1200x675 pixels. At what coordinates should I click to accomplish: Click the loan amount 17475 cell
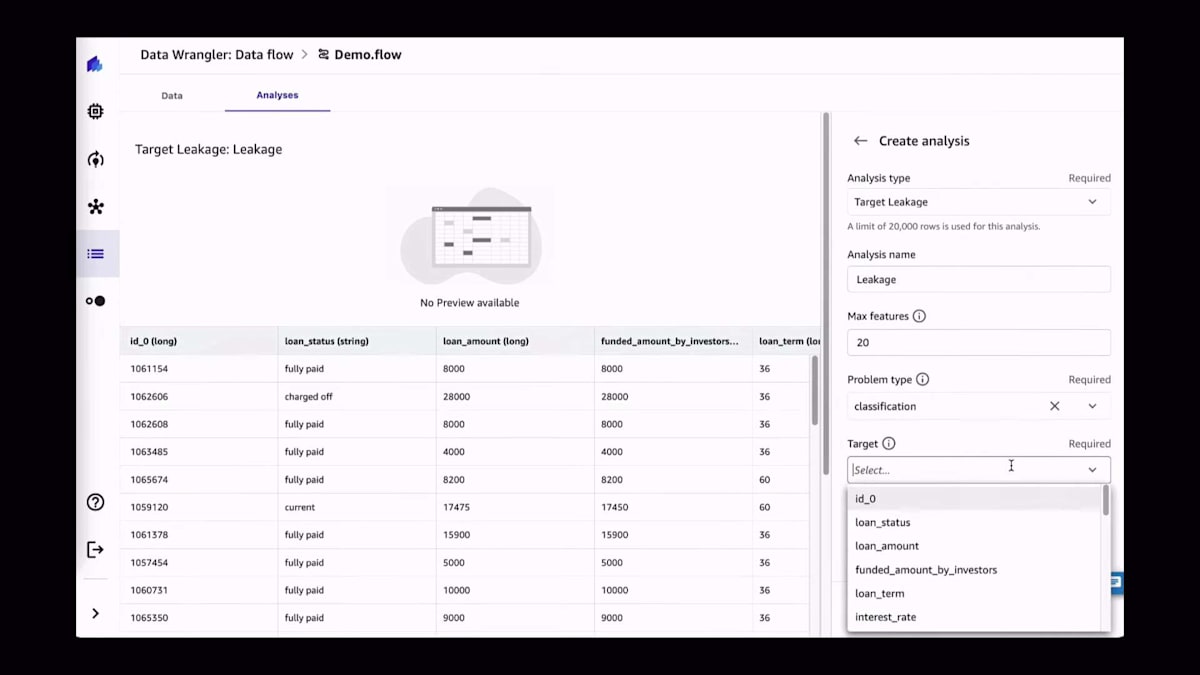tap(515, 507)
